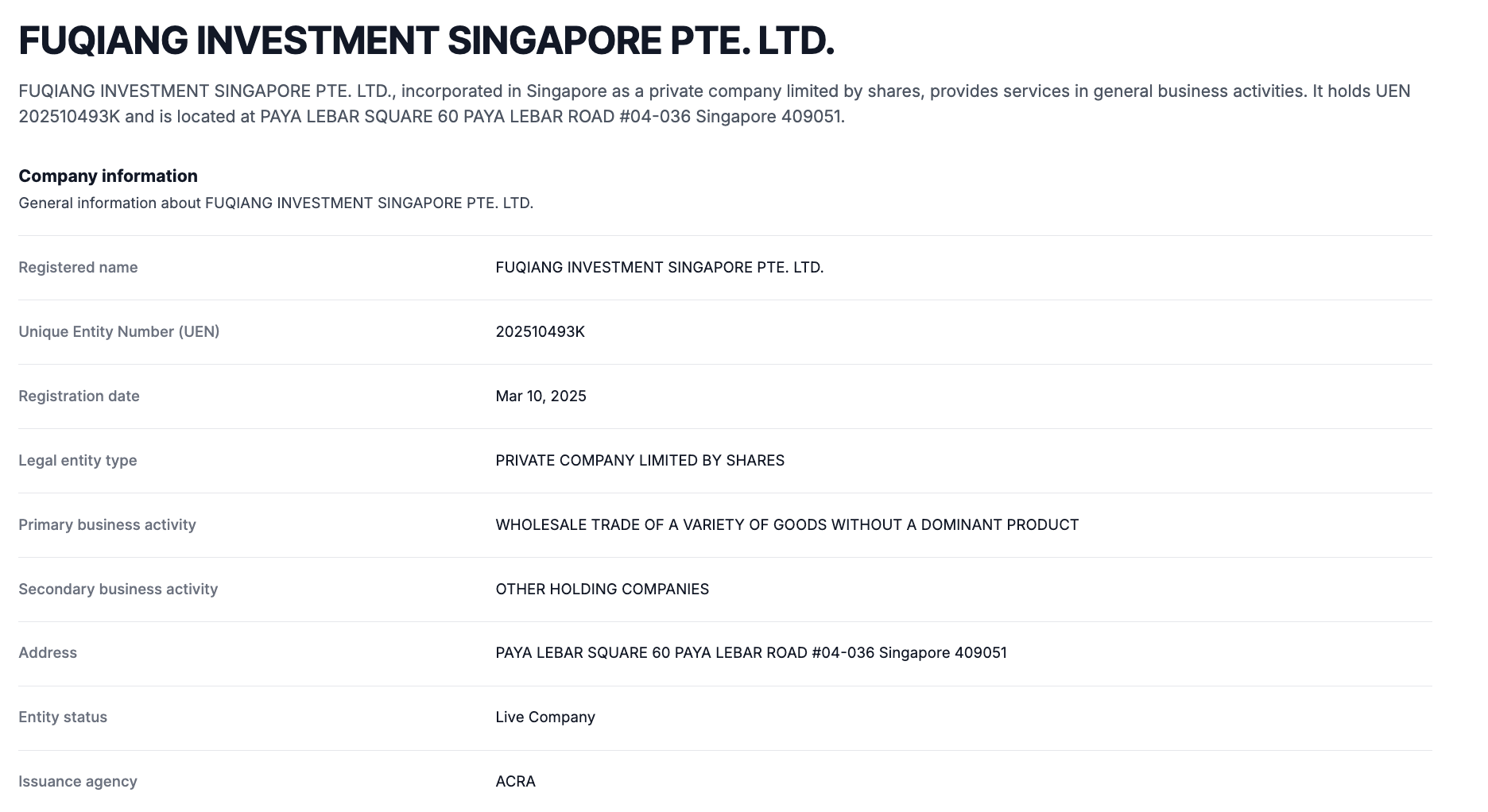Click the company name value beside Registered name

coord(659,268)
